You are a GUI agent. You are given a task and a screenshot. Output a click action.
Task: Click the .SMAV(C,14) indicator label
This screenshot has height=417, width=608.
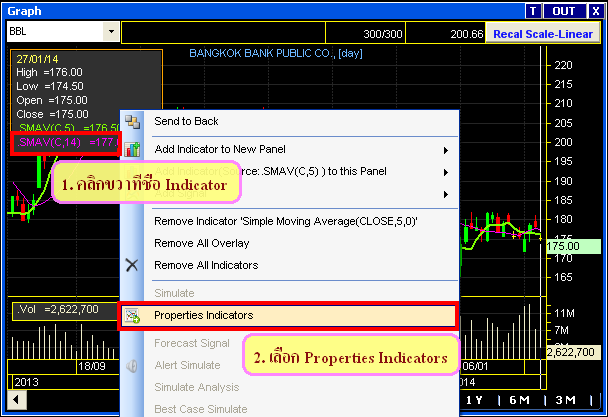(x=66, y=143)
